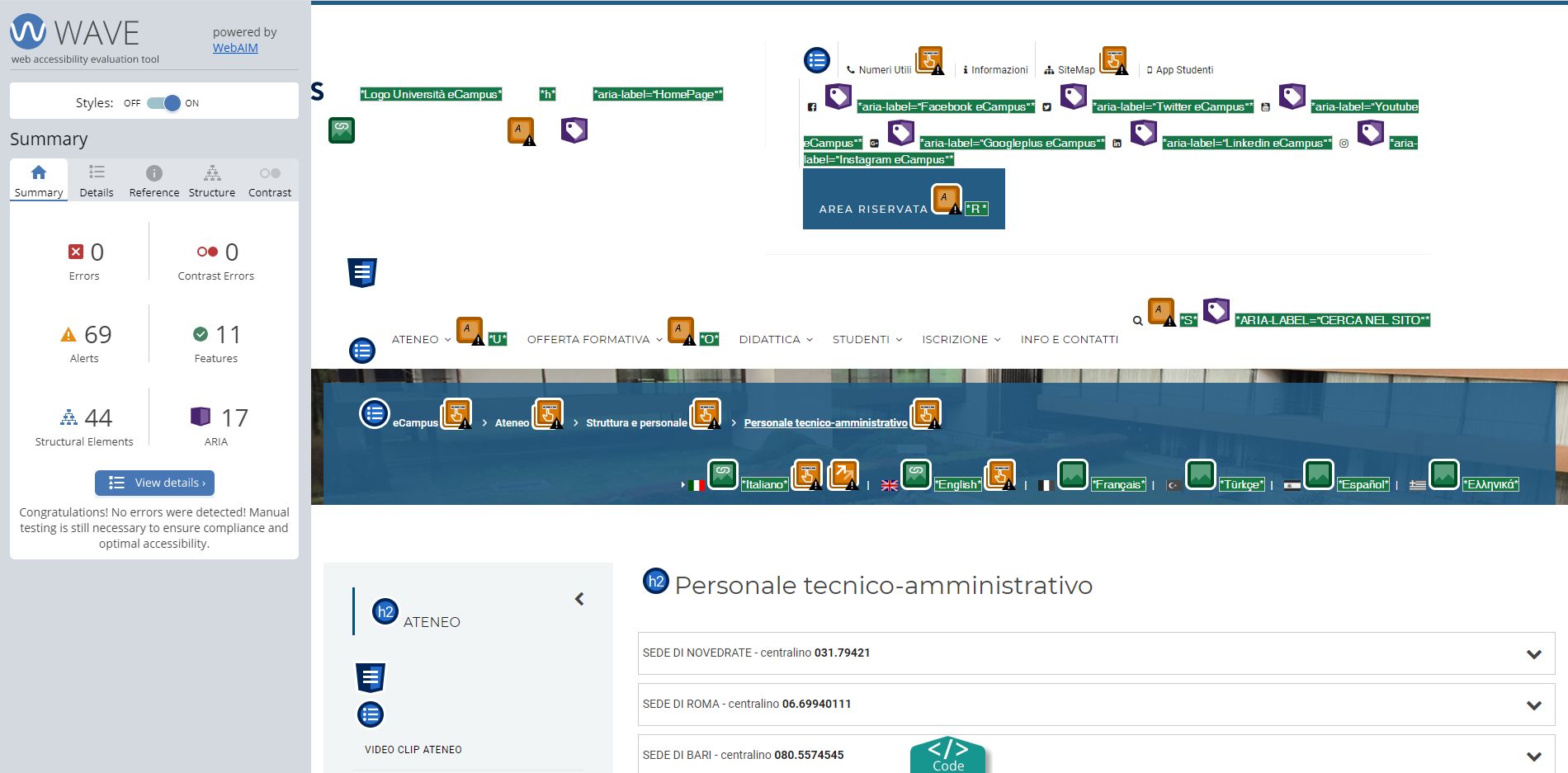The width and height of the screenshot is (1568, 773).
Task: Open the STUDENTI dropdown menu
Action: click(867, 340)
